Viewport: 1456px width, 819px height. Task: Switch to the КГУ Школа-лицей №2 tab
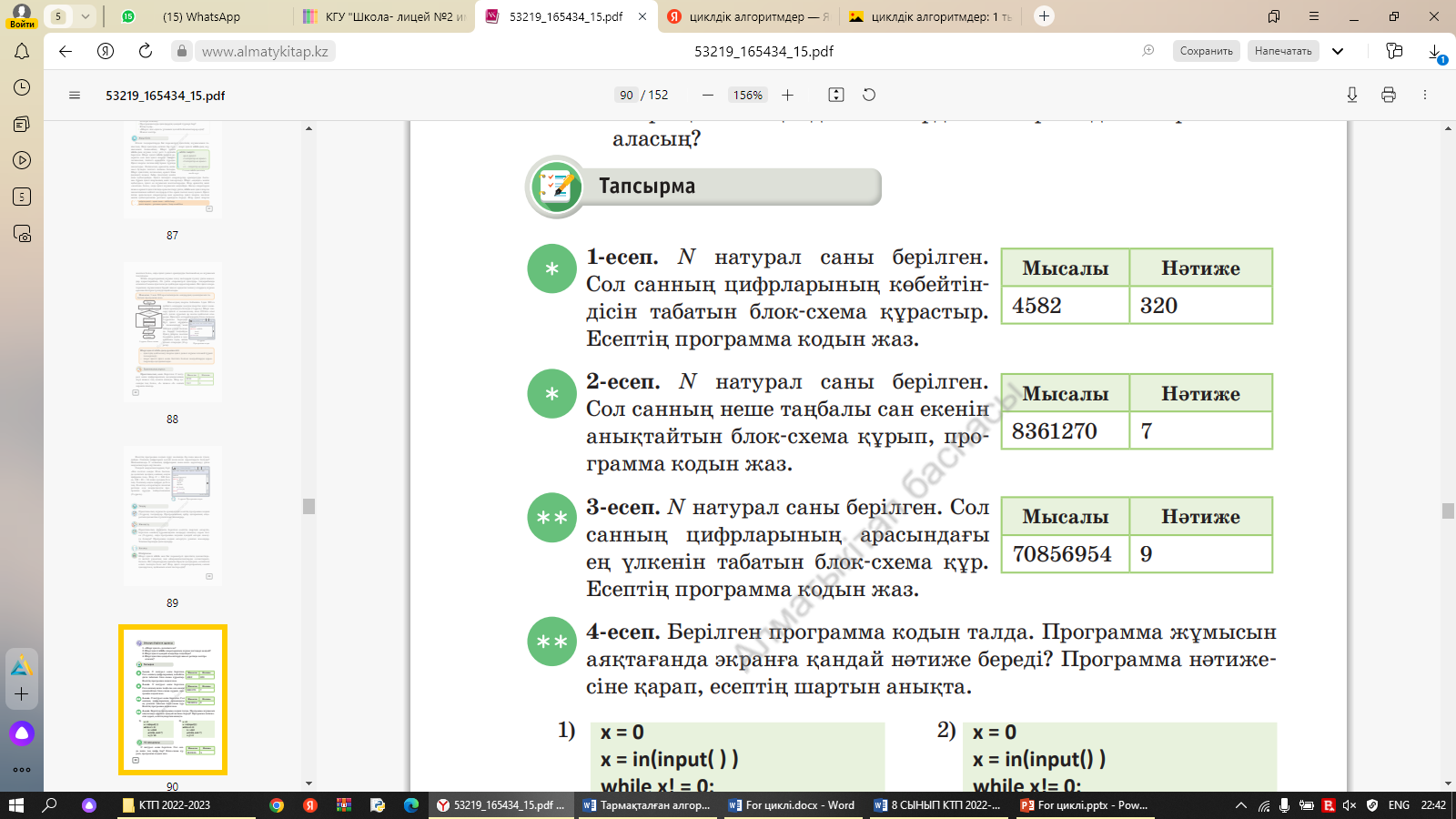coord(384,16)
